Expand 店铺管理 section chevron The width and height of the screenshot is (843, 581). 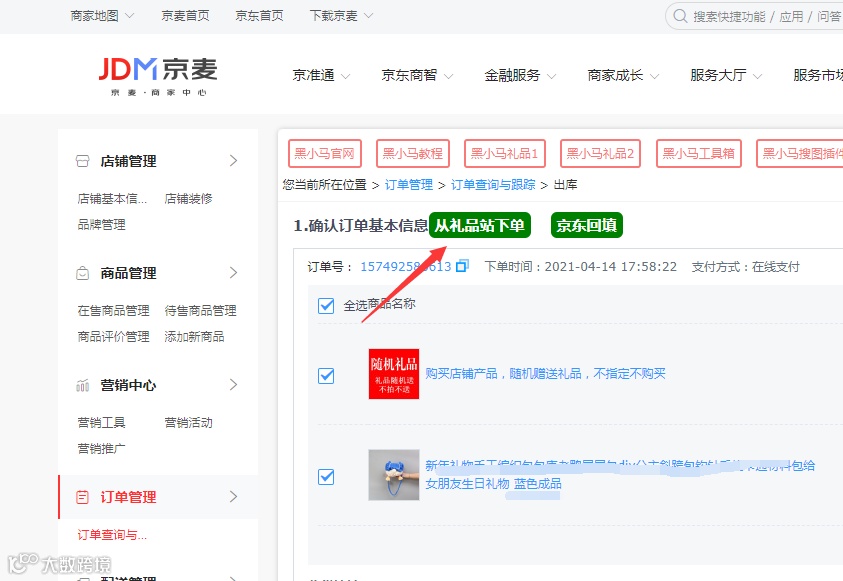click(233, 161)
